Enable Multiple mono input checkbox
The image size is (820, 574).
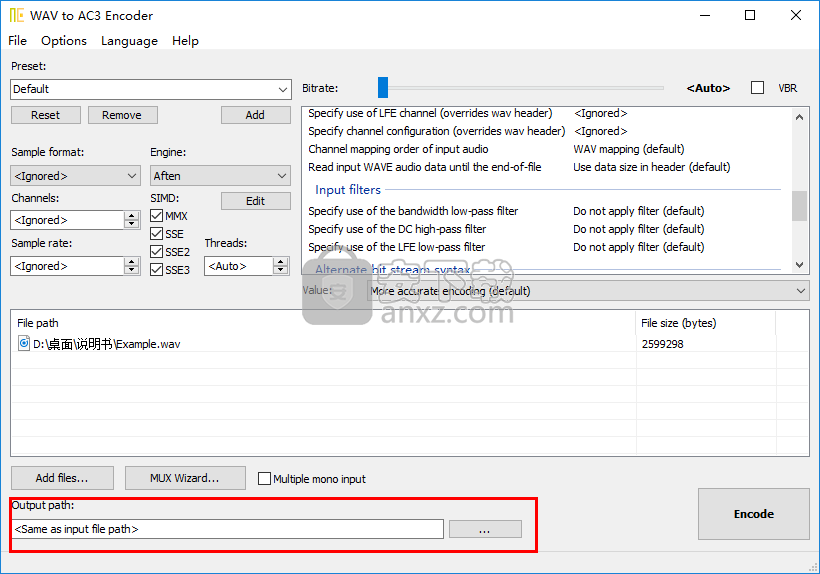265,479
